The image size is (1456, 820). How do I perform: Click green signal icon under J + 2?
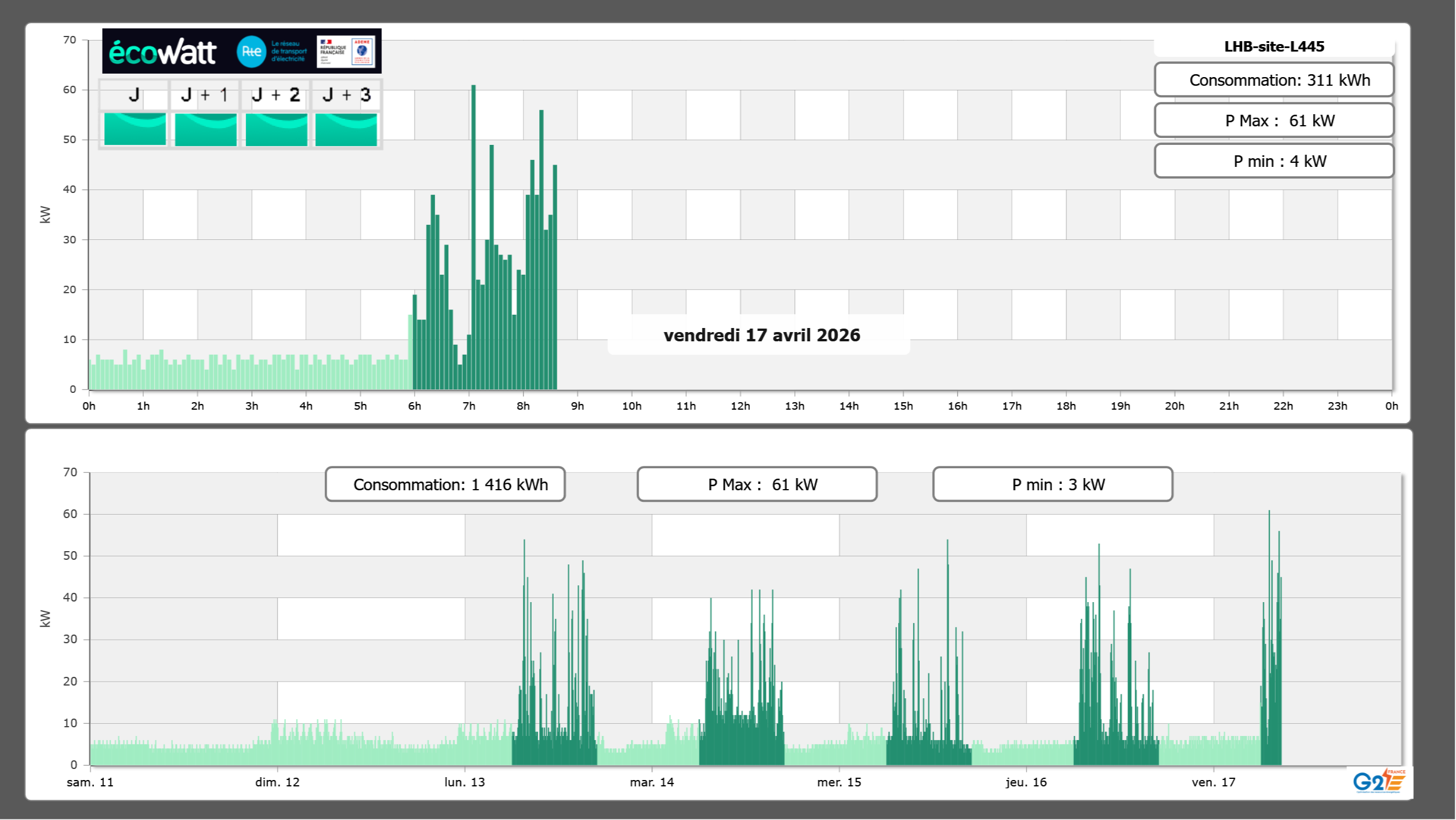click(x=276, y=129)
